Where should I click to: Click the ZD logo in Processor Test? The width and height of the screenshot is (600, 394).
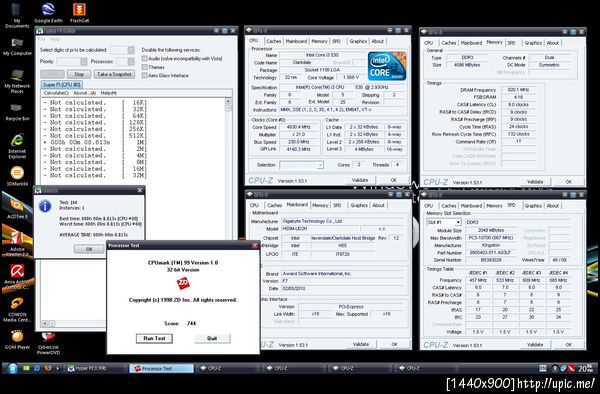click(183, 283)
